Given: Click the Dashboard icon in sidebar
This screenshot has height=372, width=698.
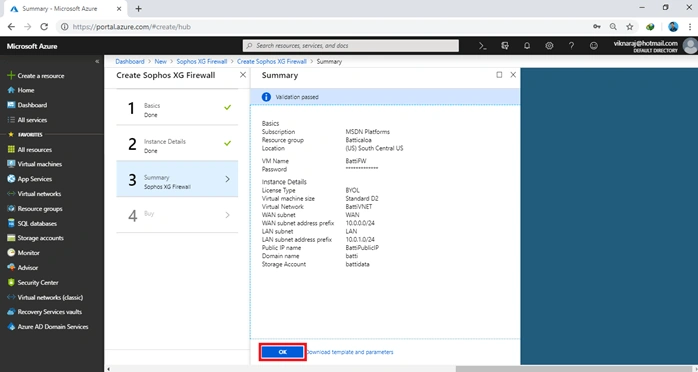Looking at the screenshot, I should click(x=11, y=105).
